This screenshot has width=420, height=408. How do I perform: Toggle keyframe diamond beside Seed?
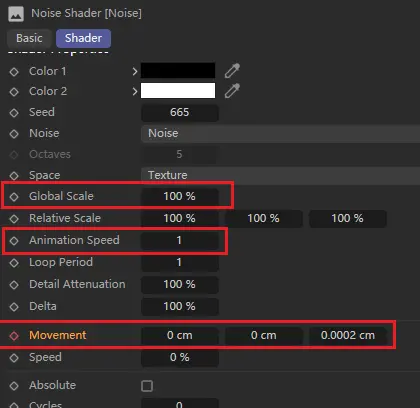pyautogui.click(x=14, y=113)
